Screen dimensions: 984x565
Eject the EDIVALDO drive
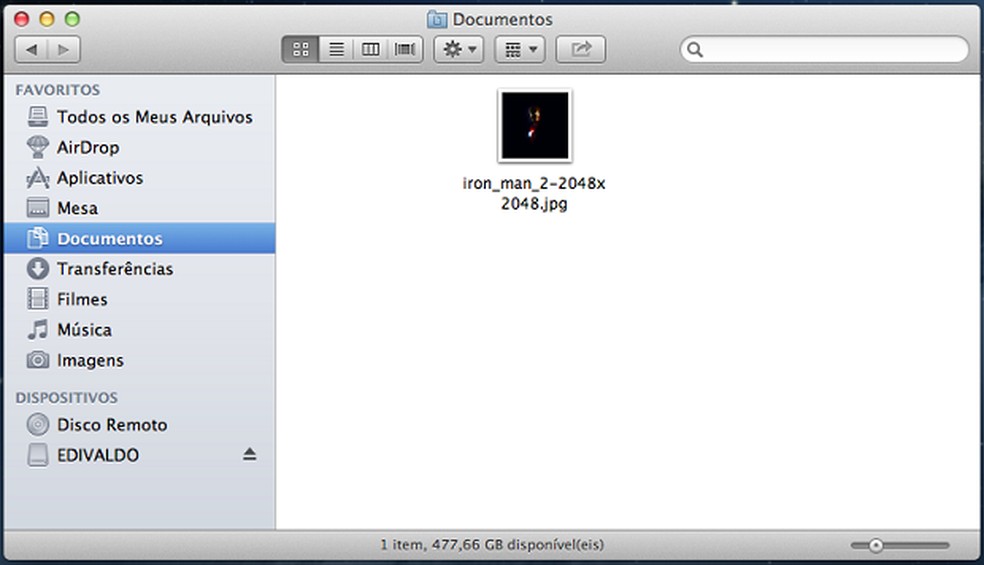250,454
